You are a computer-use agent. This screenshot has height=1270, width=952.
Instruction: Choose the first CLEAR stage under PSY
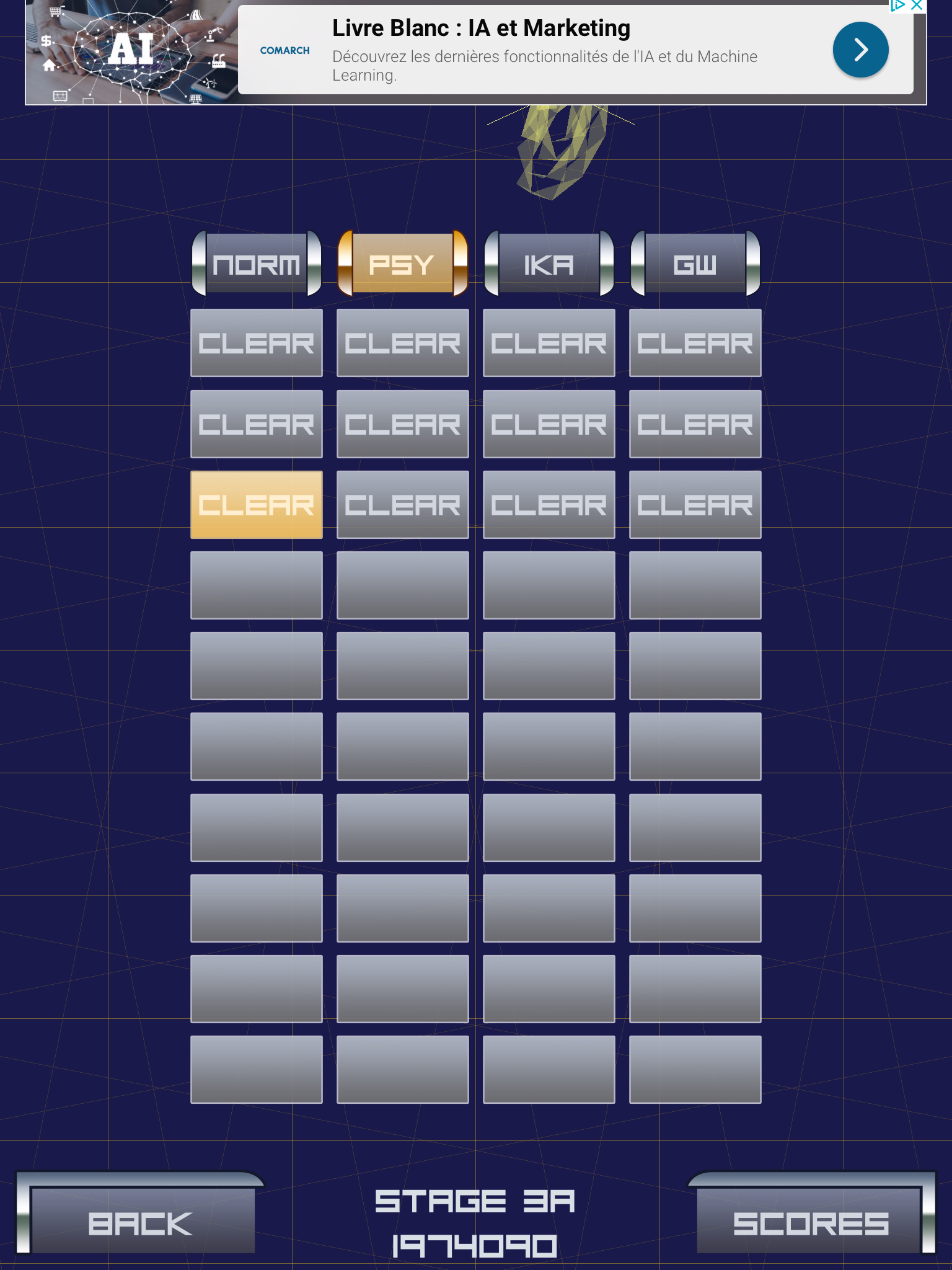pos(402,343)
